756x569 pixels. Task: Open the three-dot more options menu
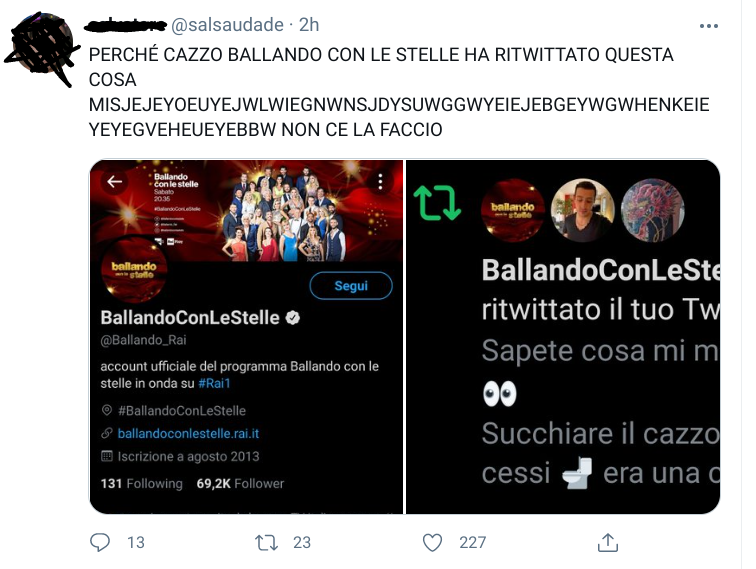709,26
